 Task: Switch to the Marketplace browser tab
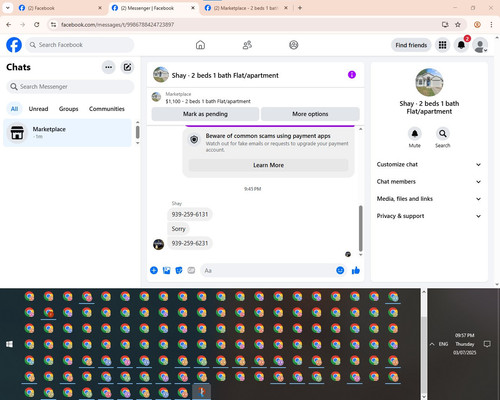point(246,8)
